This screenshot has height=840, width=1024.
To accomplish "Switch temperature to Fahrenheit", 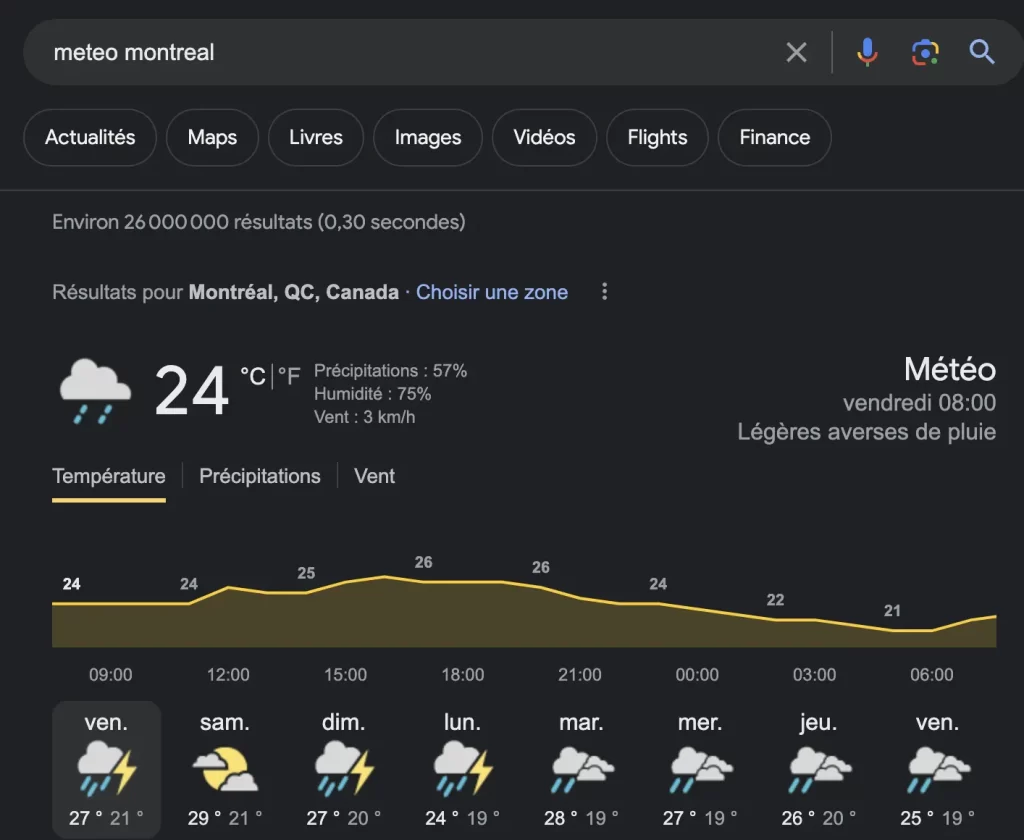I will point(290,376).
